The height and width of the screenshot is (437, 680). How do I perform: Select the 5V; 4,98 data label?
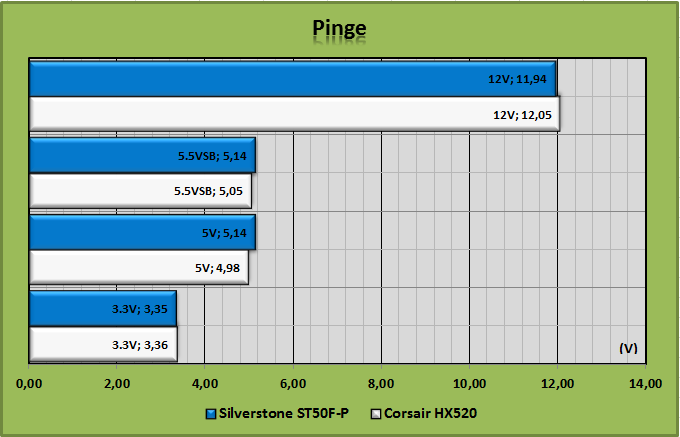pyautogui.click(x=217, y=268)
